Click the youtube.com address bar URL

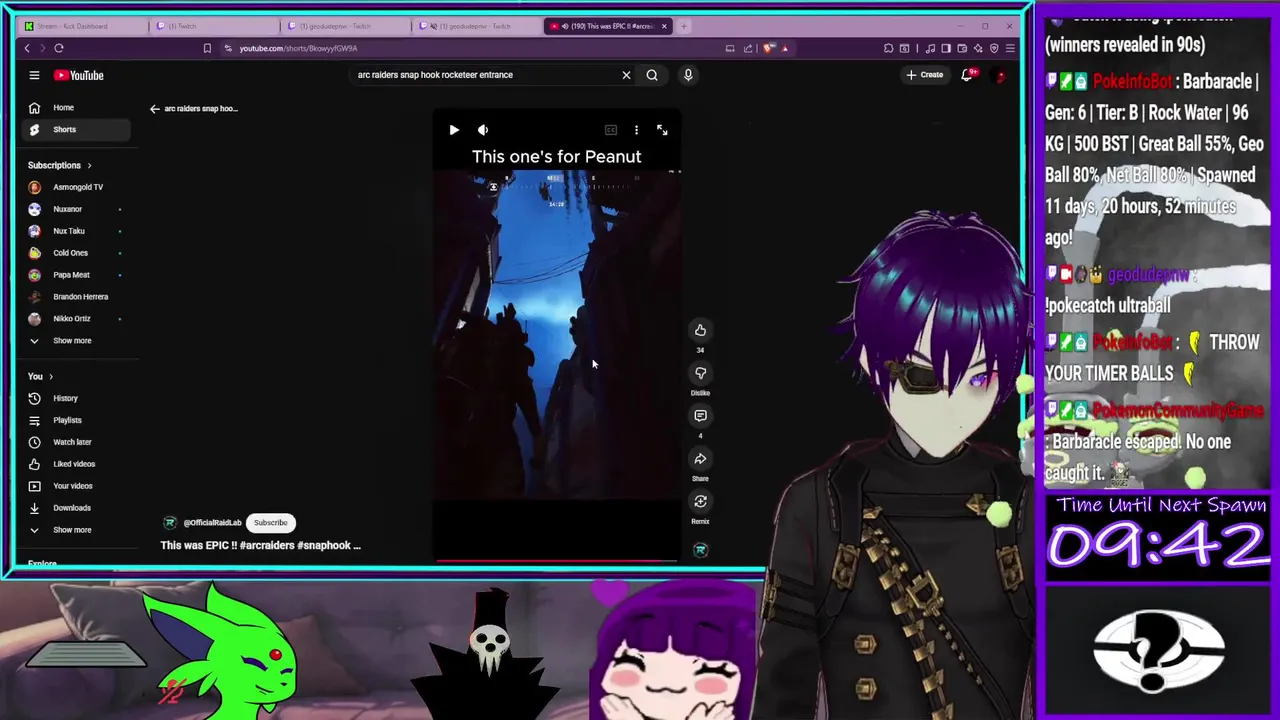click(x=298, y=48)
